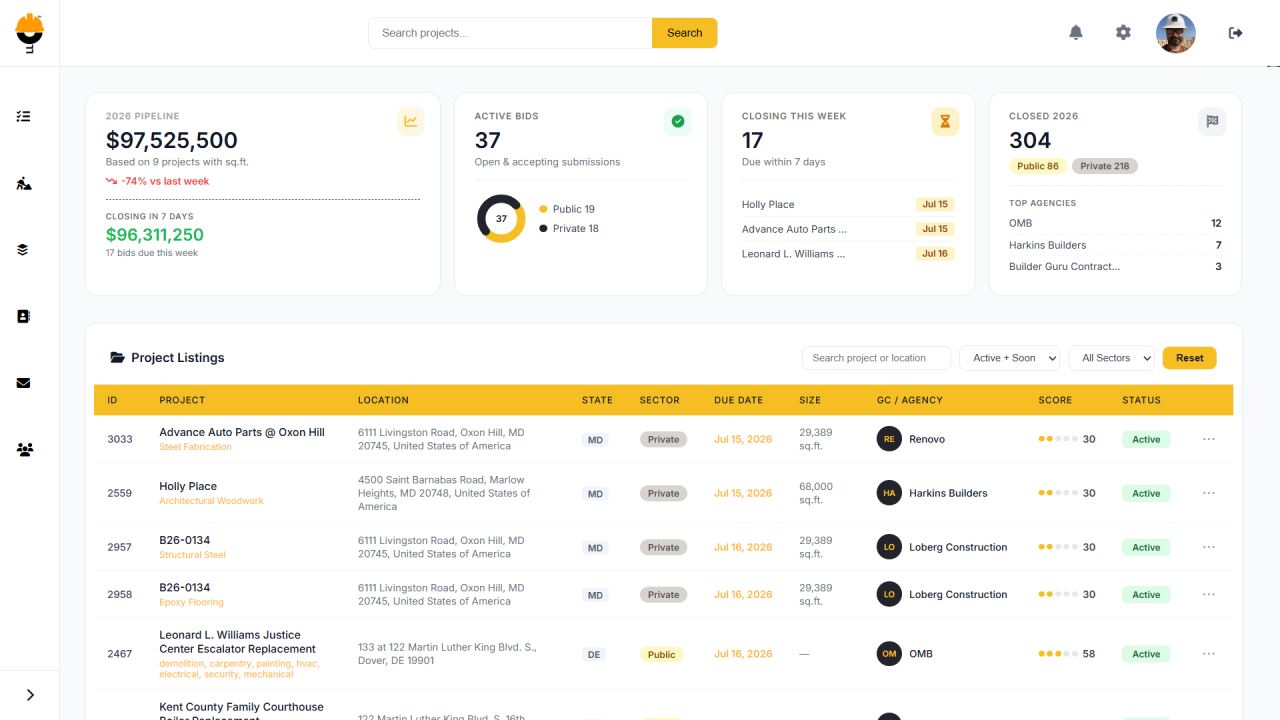Screen dimensions: 1280x720
Task: Click the pipeline chart icon
Action: (411, 122)
